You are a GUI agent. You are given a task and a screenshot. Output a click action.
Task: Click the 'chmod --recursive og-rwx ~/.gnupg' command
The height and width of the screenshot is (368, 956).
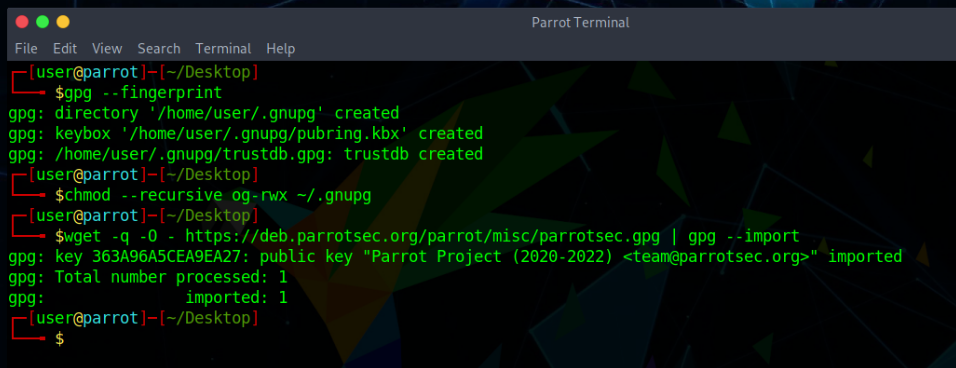click(218, 196)
